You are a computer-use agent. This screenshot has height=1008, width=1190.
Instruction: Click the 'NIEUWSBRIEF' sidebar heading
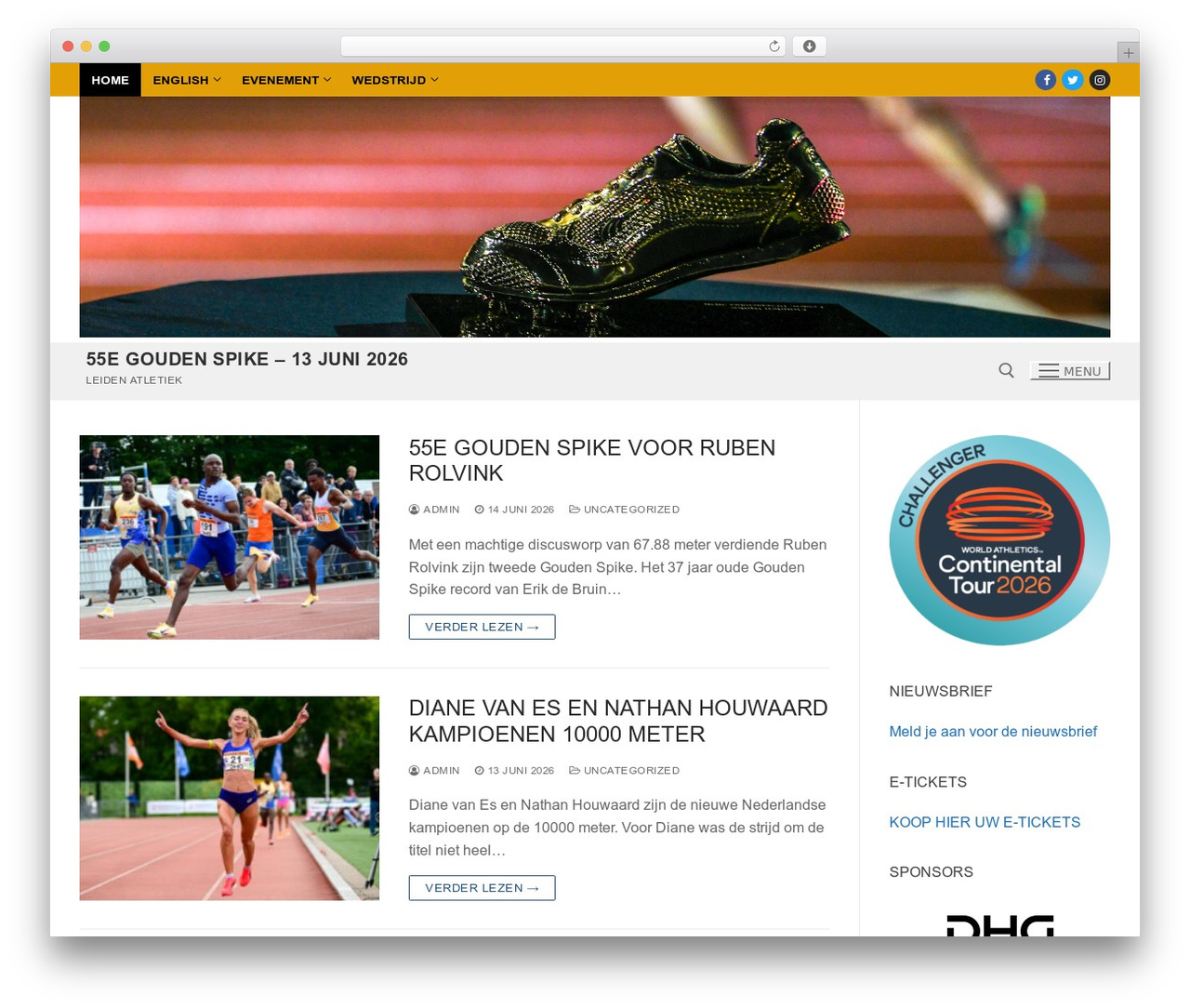coord(941,691)
